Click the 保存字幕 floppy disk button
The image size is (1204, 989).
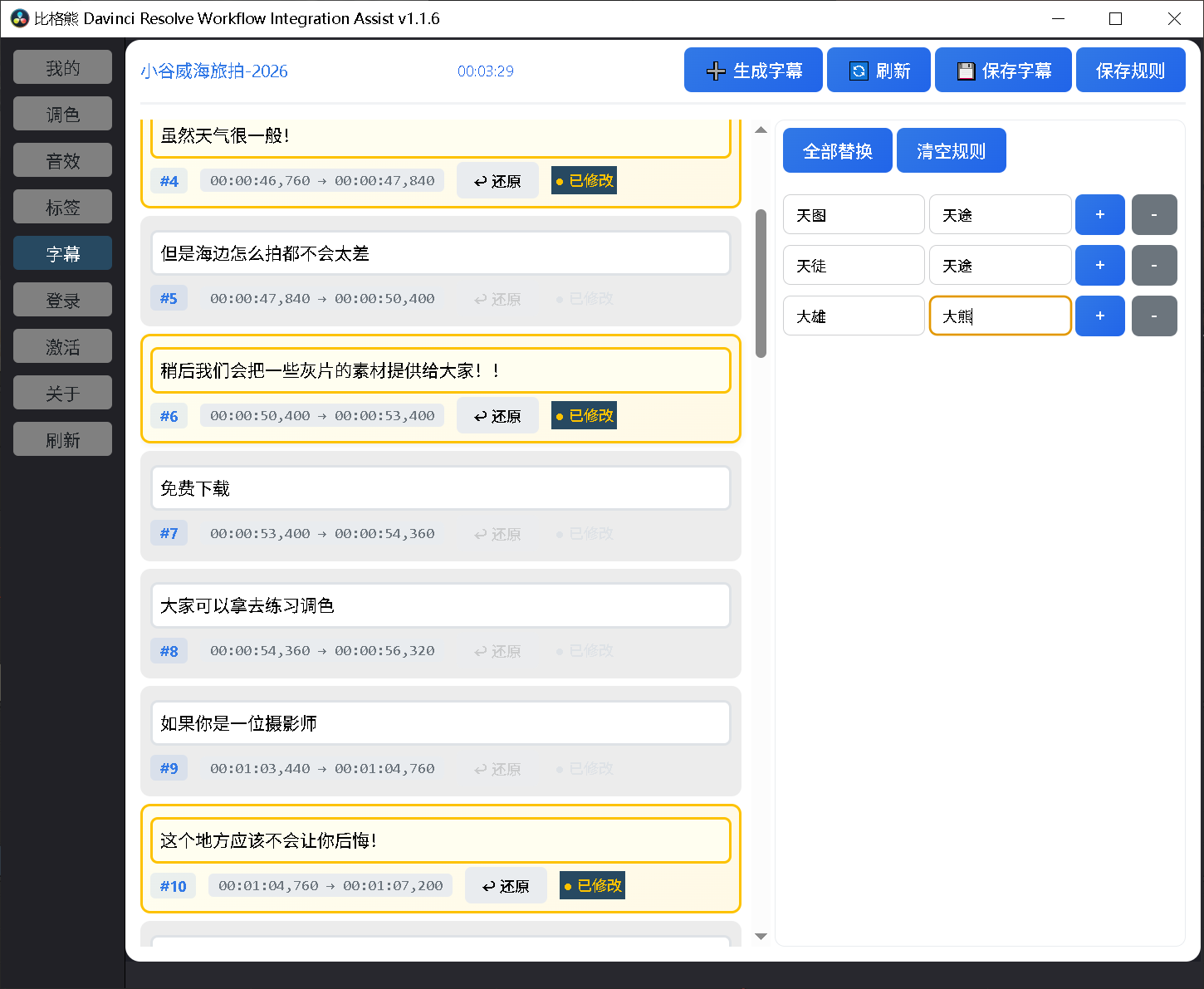(1002, 71)
